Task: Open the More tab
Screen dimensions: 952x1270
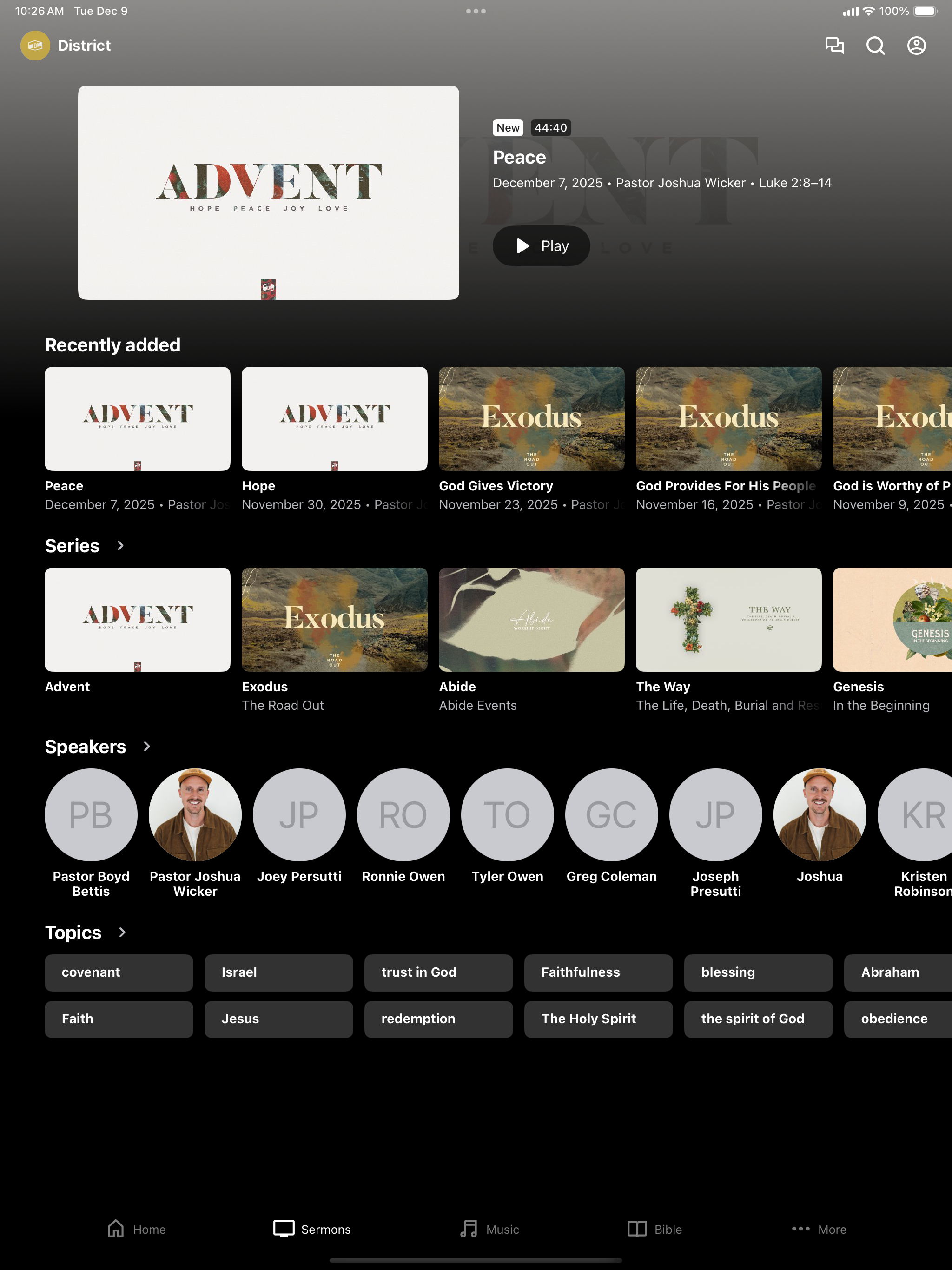Action: [819, 1229]
